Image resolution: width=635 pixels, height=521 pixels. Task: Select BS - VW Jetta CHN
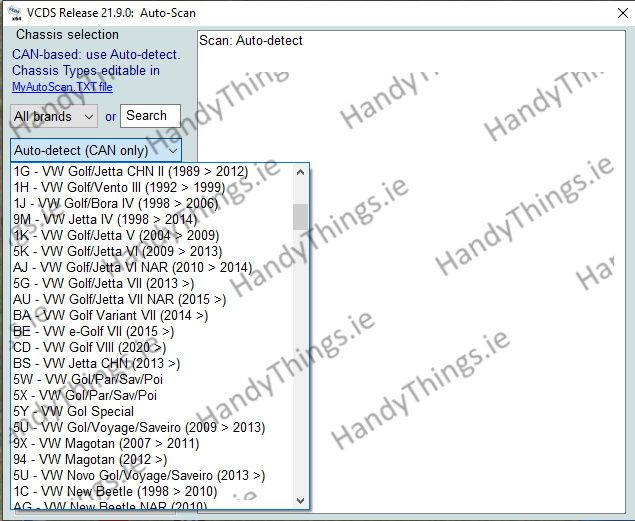click(152, 364)
